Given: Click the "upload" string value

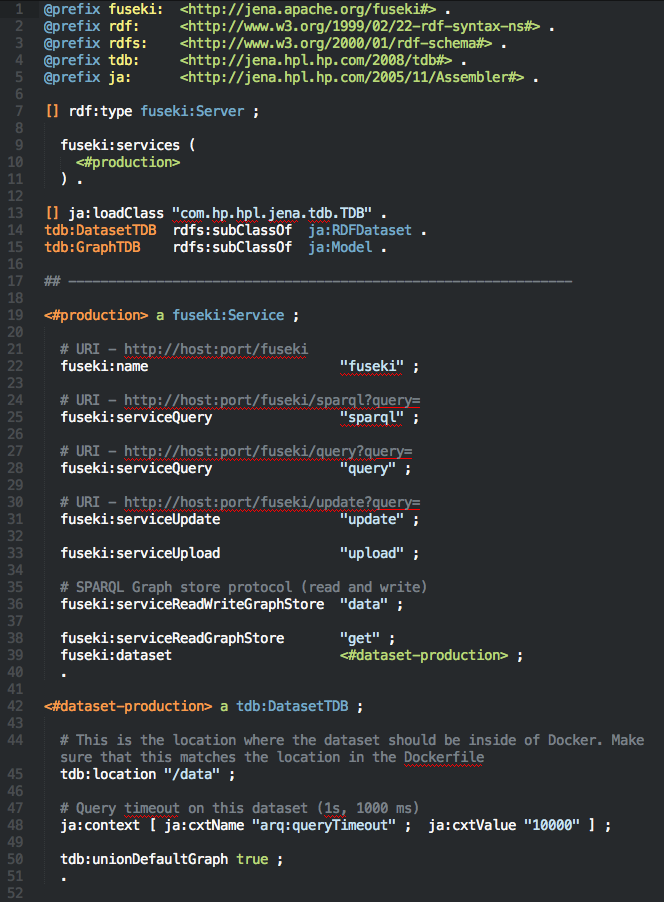Looking at the screenshot, I should pyautogui.click(x=372, y=553).
